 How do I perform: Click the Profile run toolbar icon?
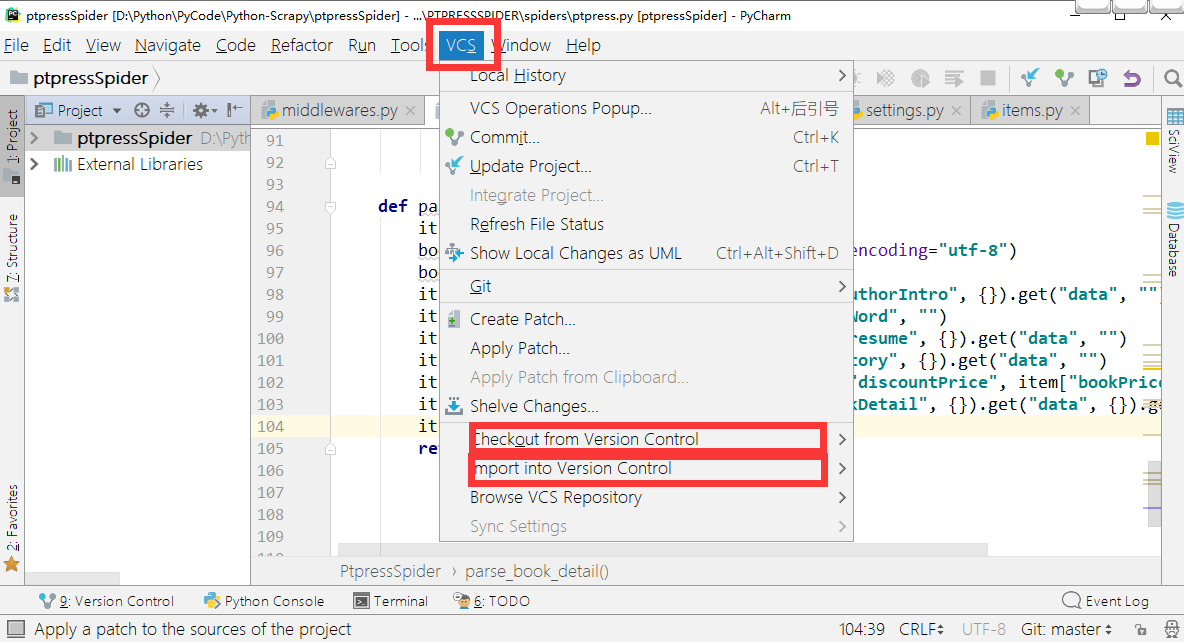pos(920,78)
